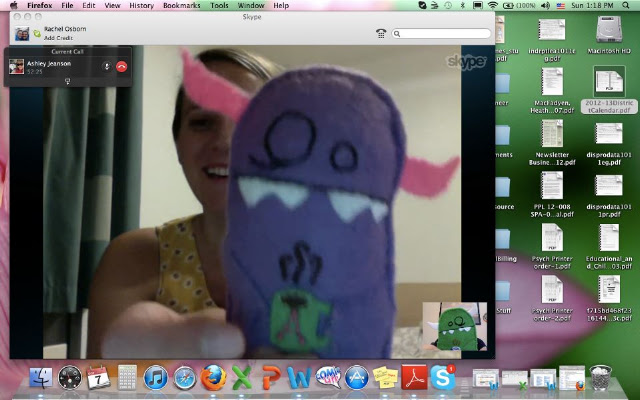The image size is (640, 400).
Task: Launch Word from the Dock
Action: coord(299,378)
